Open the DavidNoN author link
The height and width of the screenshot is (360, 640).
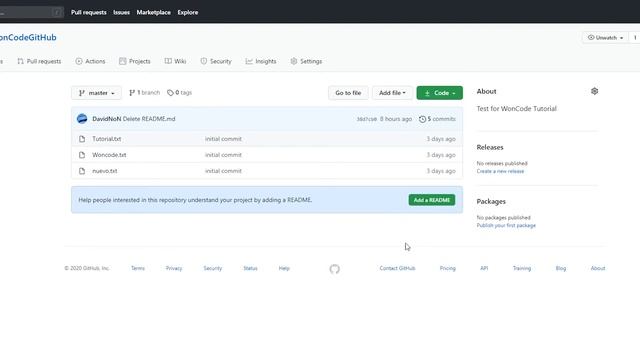pos(107,119)
